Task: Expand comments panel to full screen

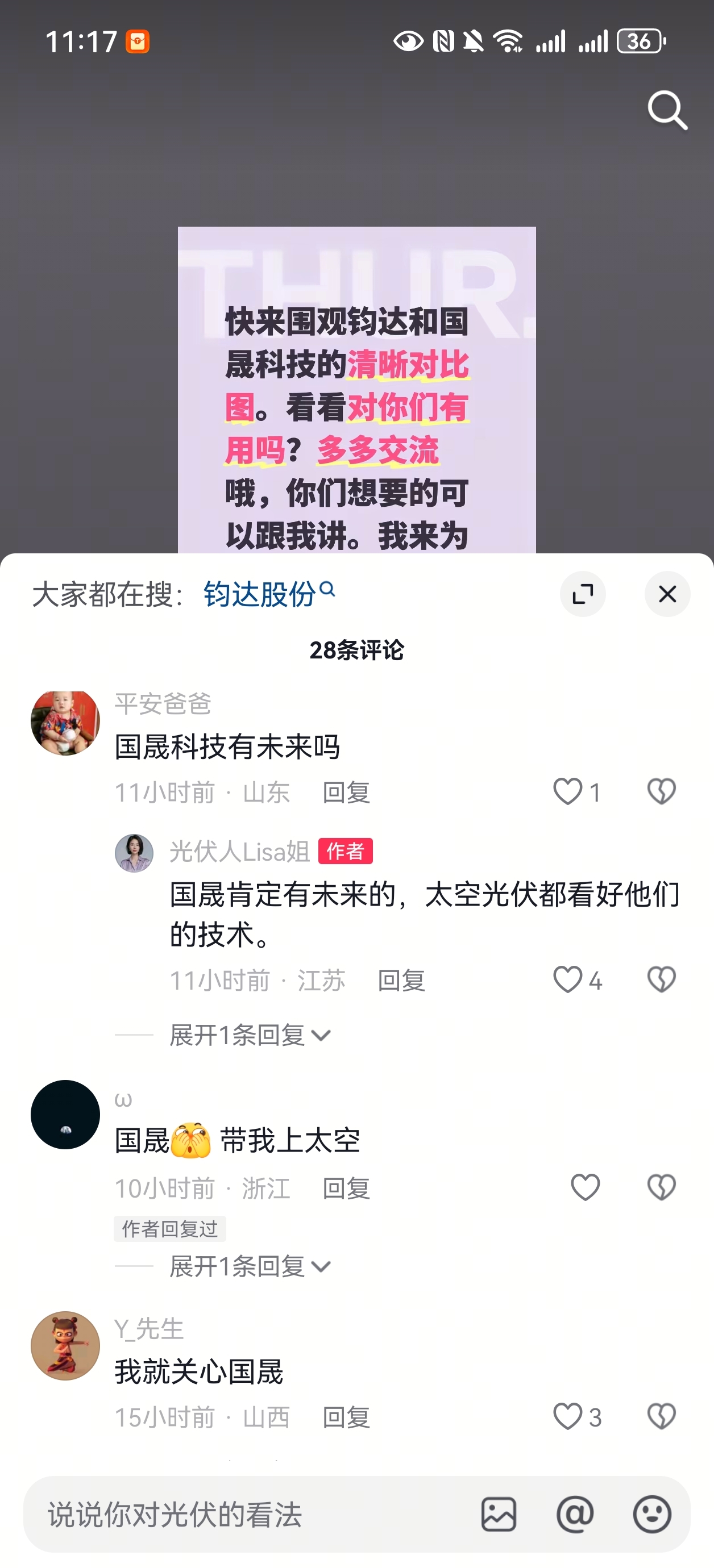Action: click(x=583, y=594)
